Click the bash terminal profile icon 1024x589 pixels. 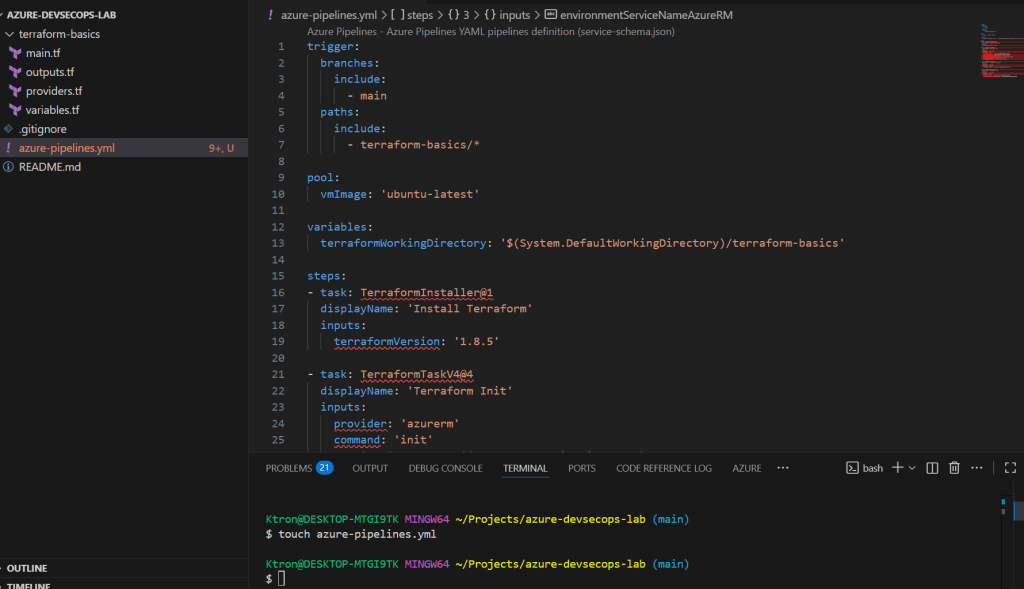(853, 468)
